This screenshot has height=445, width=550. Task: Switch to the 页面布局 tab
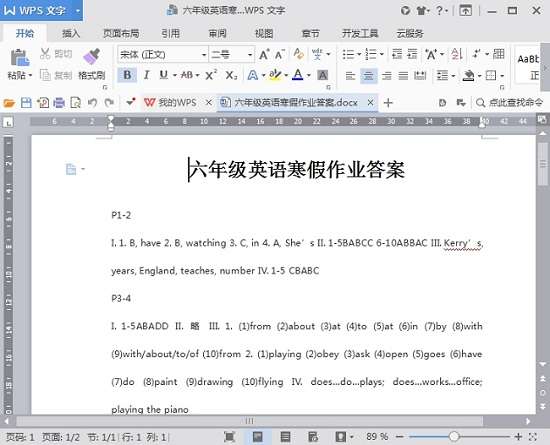(121, 34)
